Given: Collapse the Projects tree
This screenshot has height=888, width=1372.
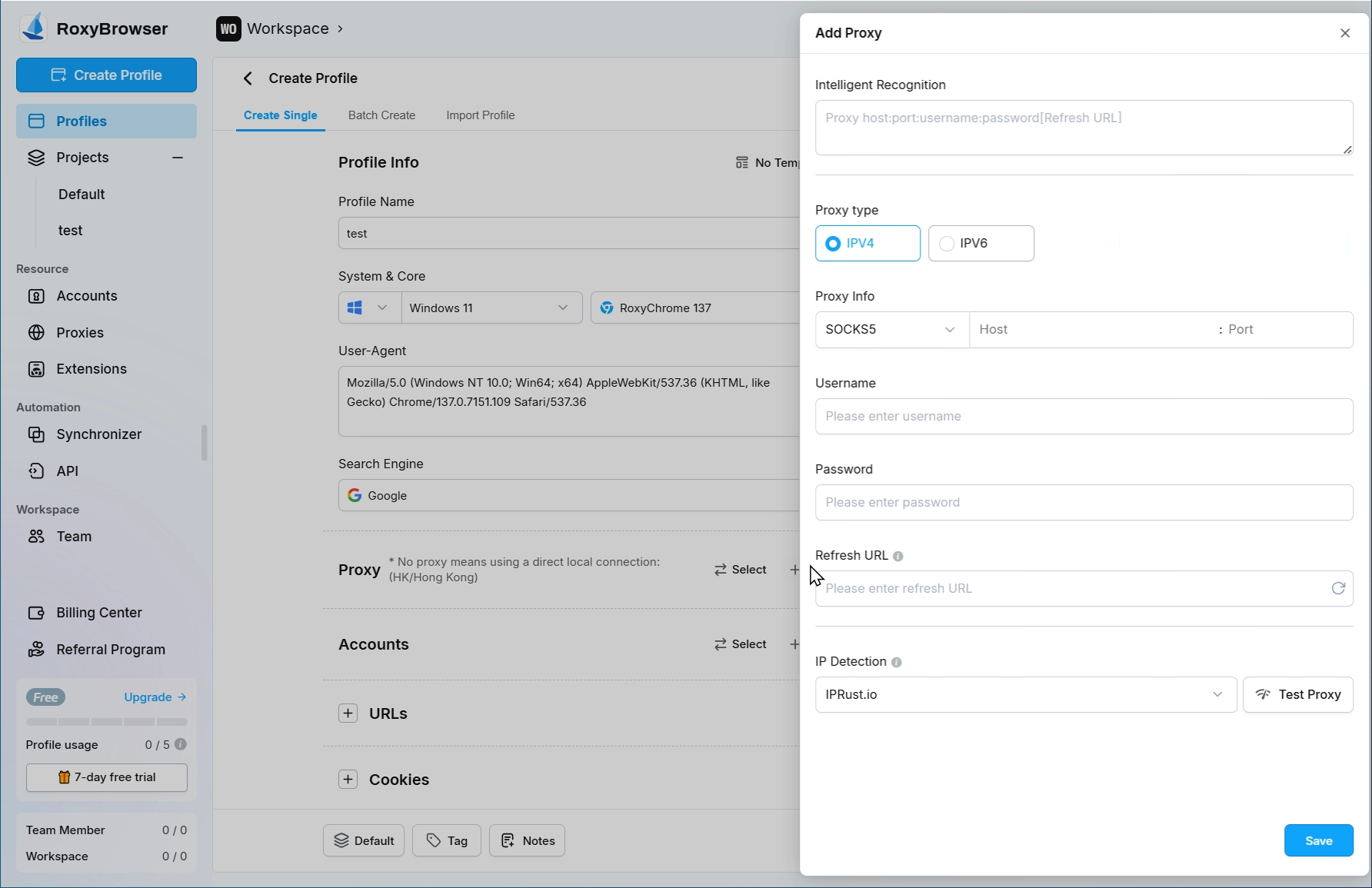Looking at the screenshot, I should click(178, 158).
